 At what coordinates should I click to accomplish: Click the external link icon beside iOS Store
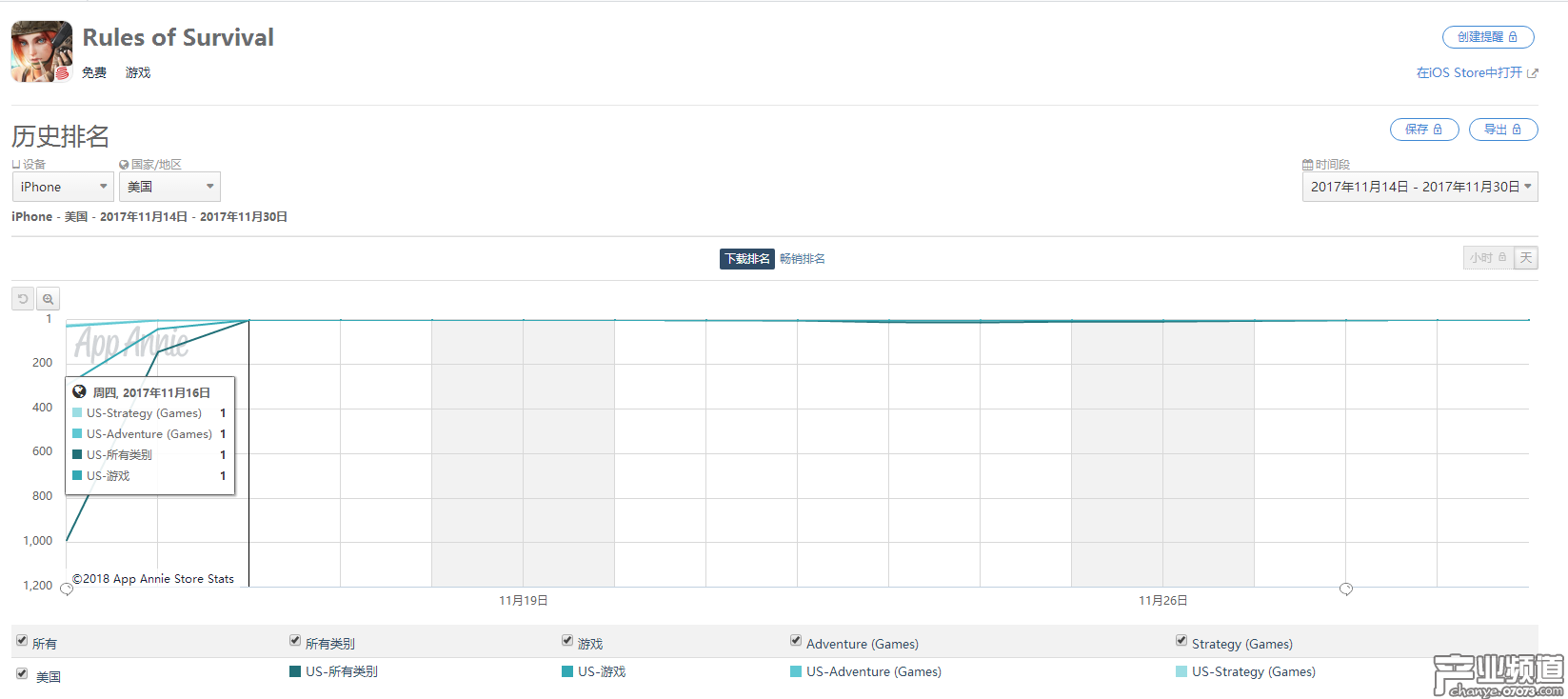click(1533, 73)
